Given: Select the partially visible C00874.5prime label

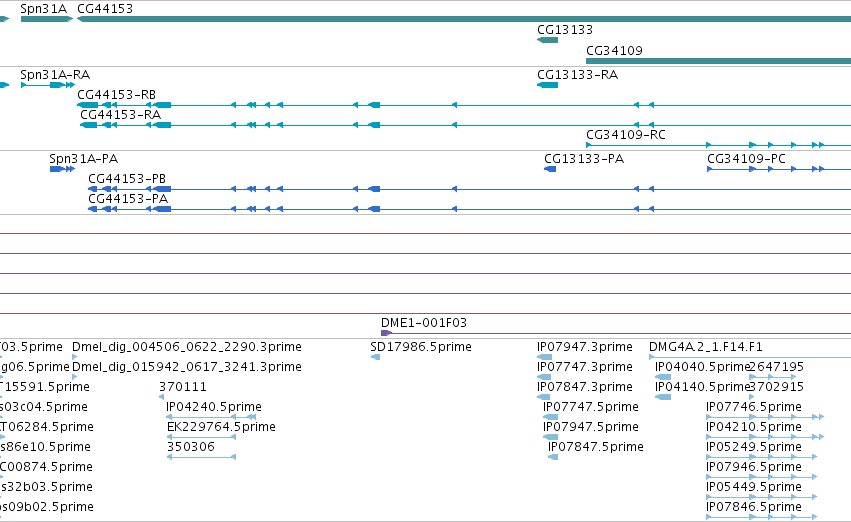Looking at the screenshot, I should [x=47, y=467].
